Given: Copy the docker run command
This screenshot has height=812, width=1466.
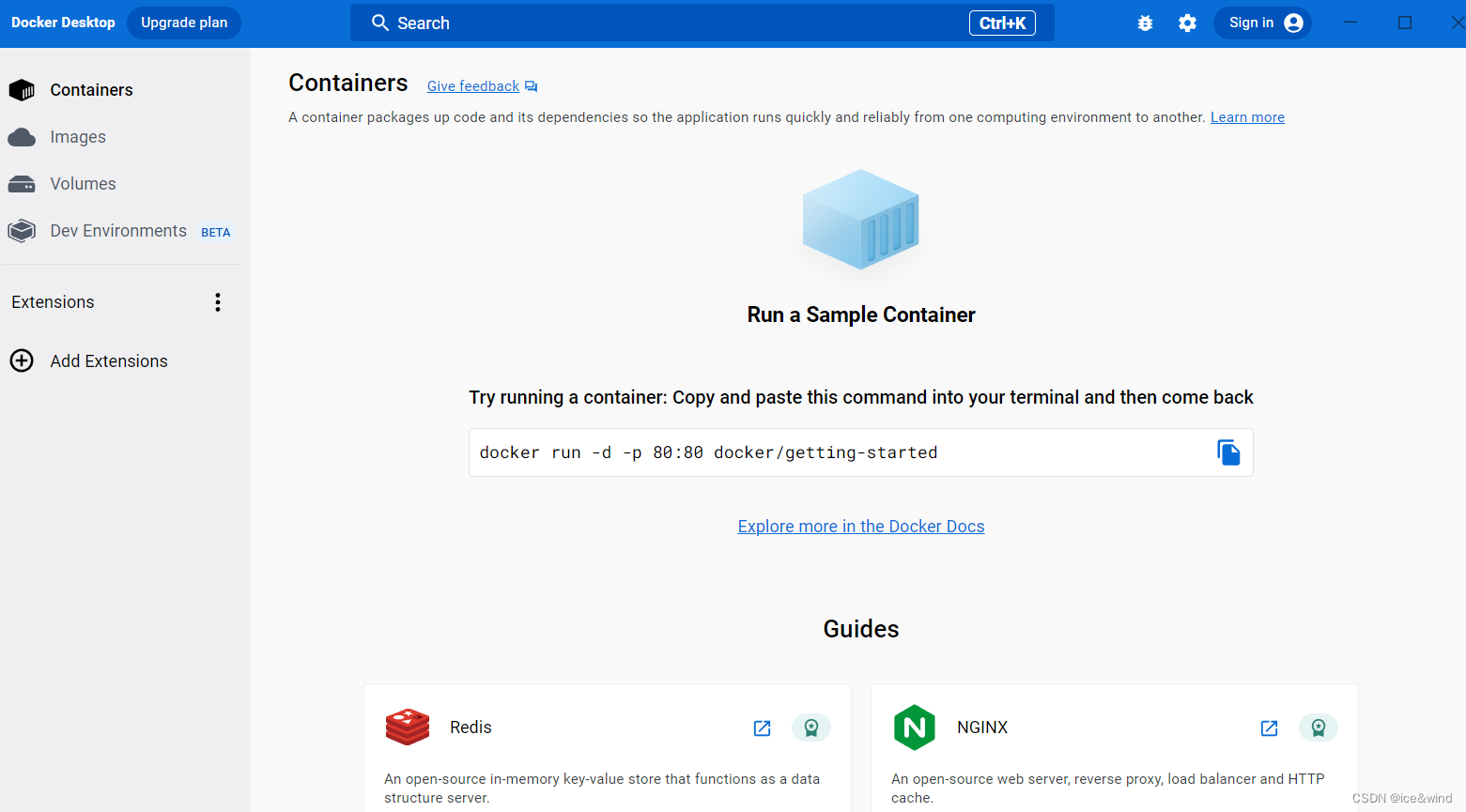Looking at the screenshot, I should coord(1228,452).
